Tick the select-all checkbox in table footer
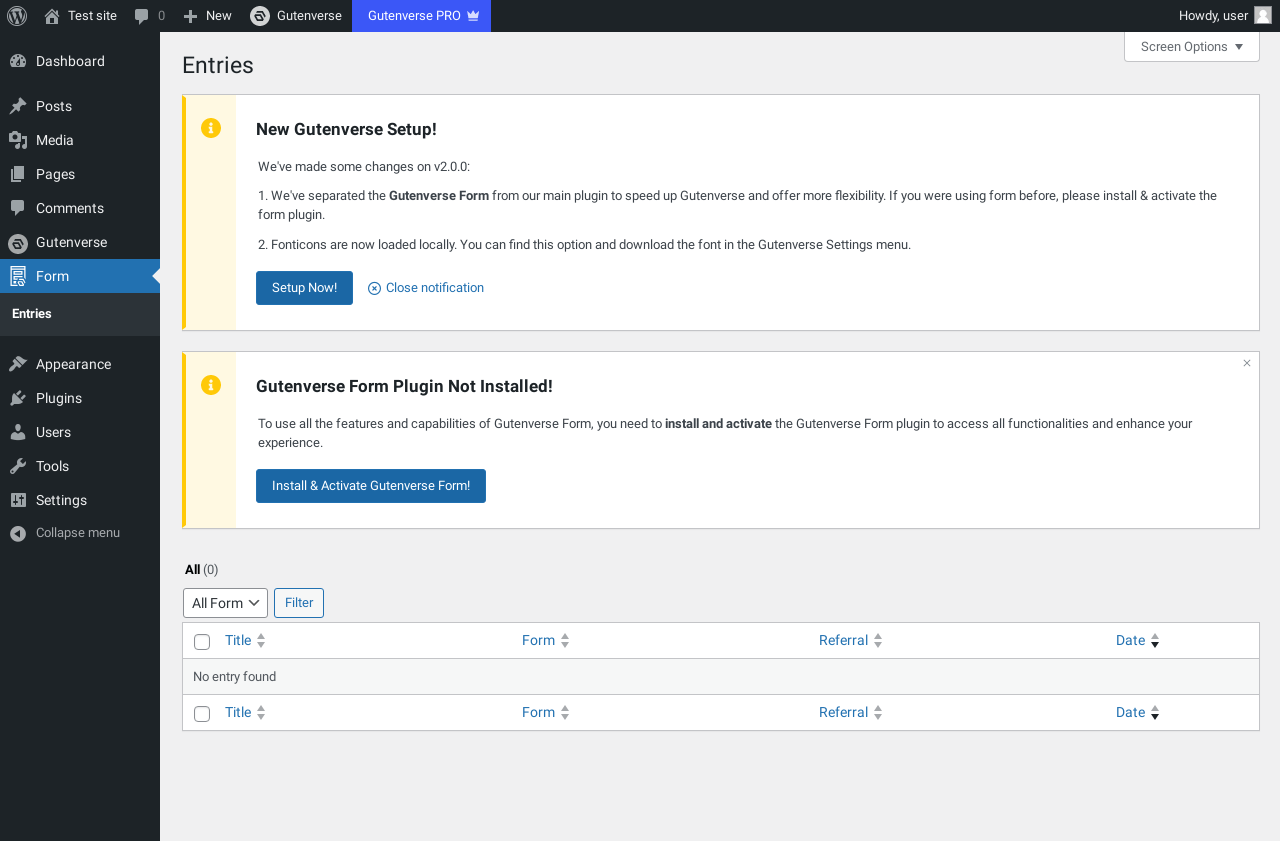 (202, 714)
